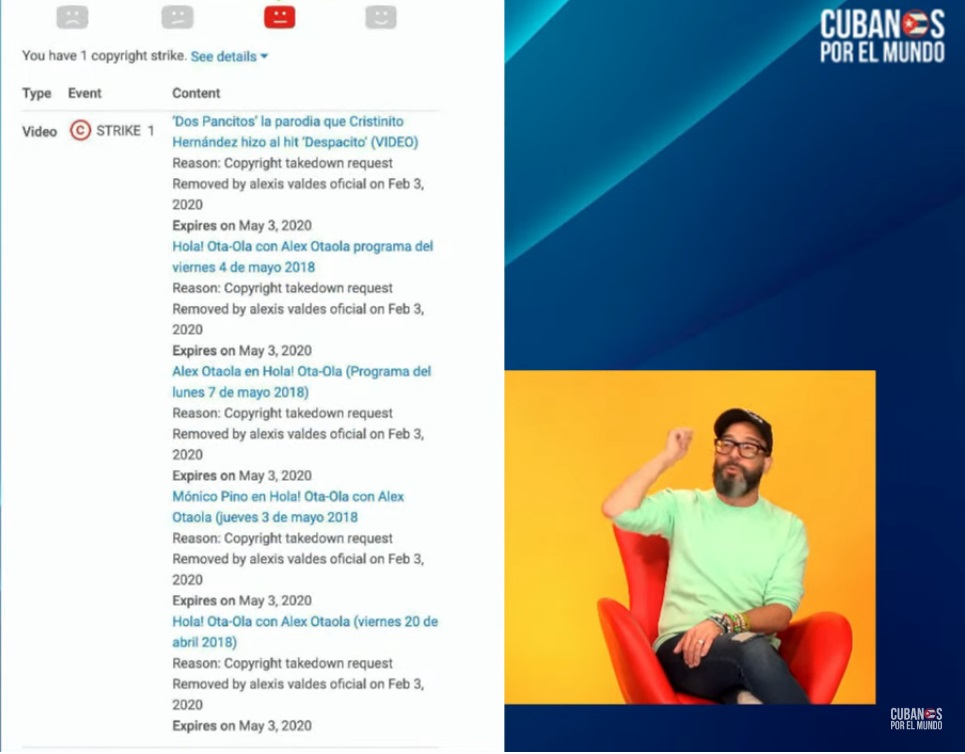Click the second gray face icon
The height and width of the screenshot is (754, 965).
(177, 17)
